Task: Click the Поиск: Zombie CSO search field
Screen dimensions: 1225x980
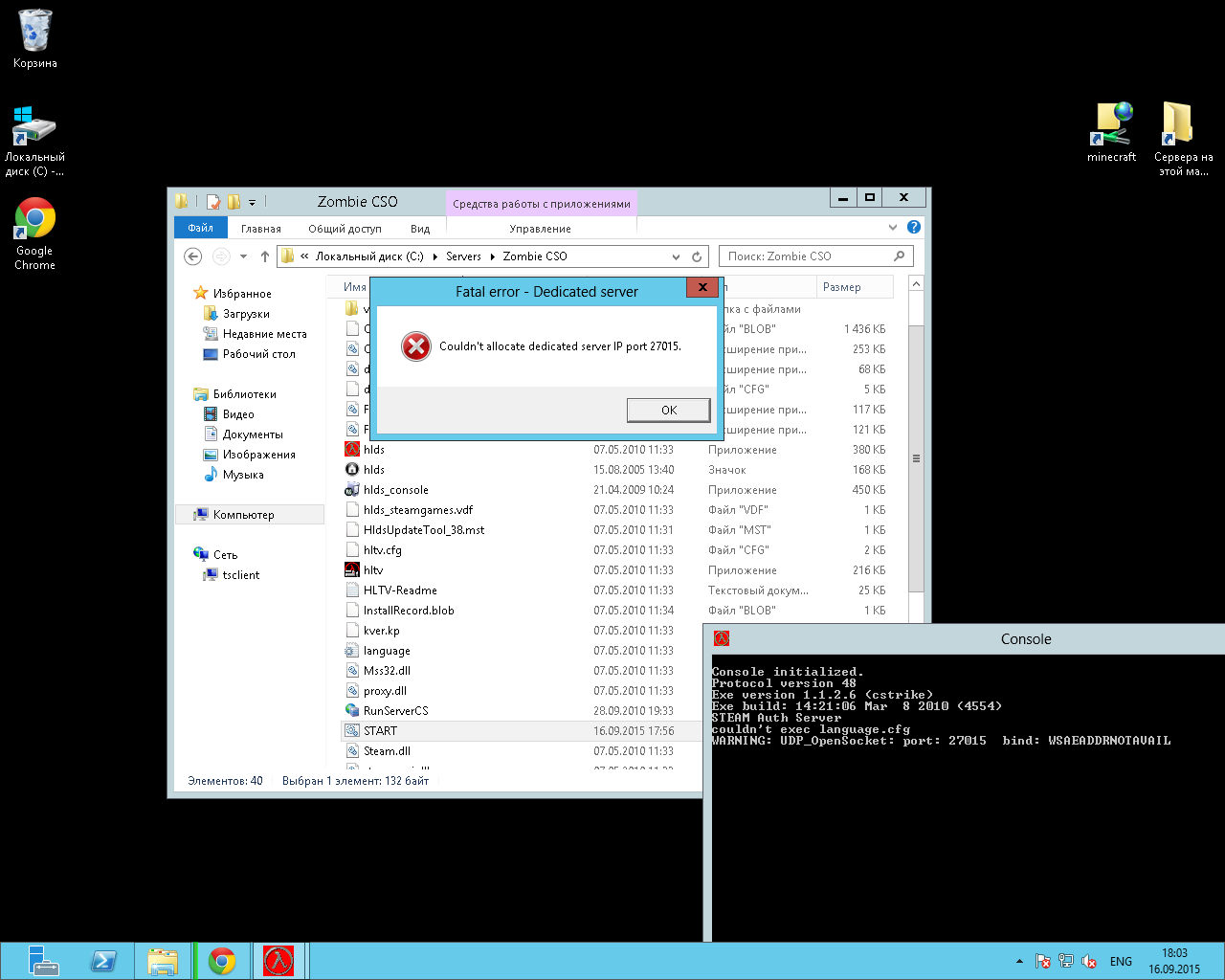Action: (815, 256)
